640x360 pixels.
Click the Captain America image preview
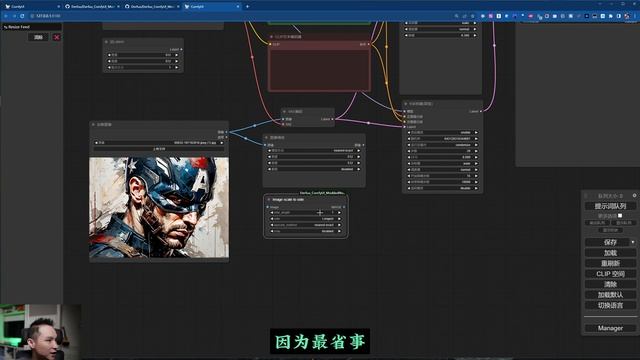[159, 207]
